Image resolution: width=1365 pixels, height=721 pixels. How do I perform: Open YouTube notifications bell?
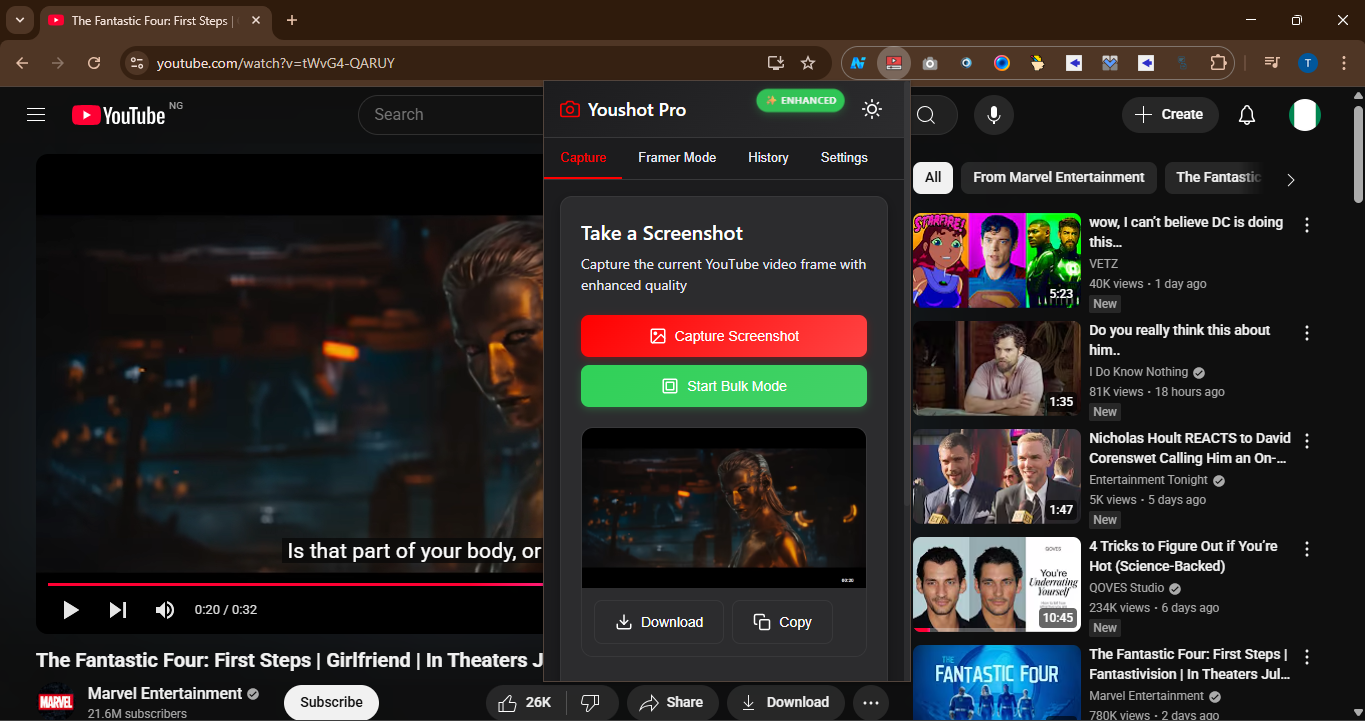point(1247,115)
